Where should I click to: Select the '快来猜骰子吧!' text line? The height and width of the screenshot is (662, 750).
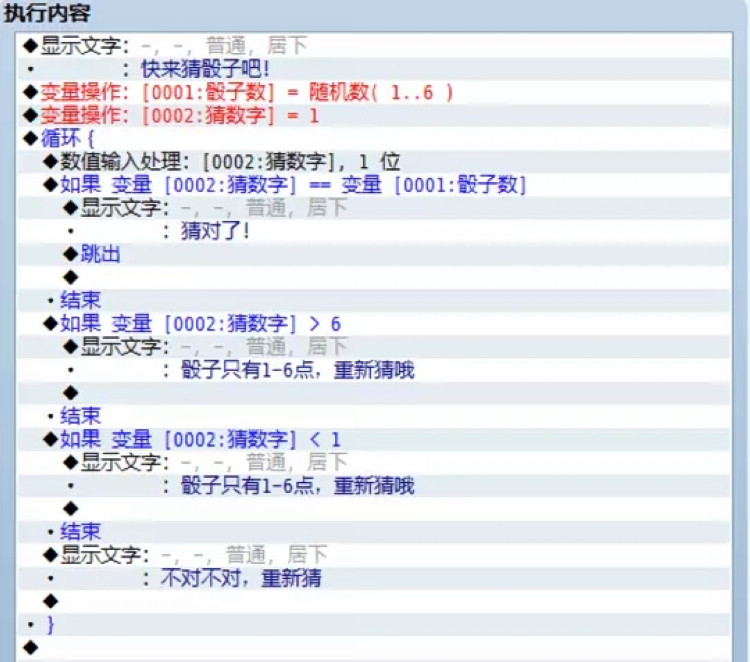(373, 69)
